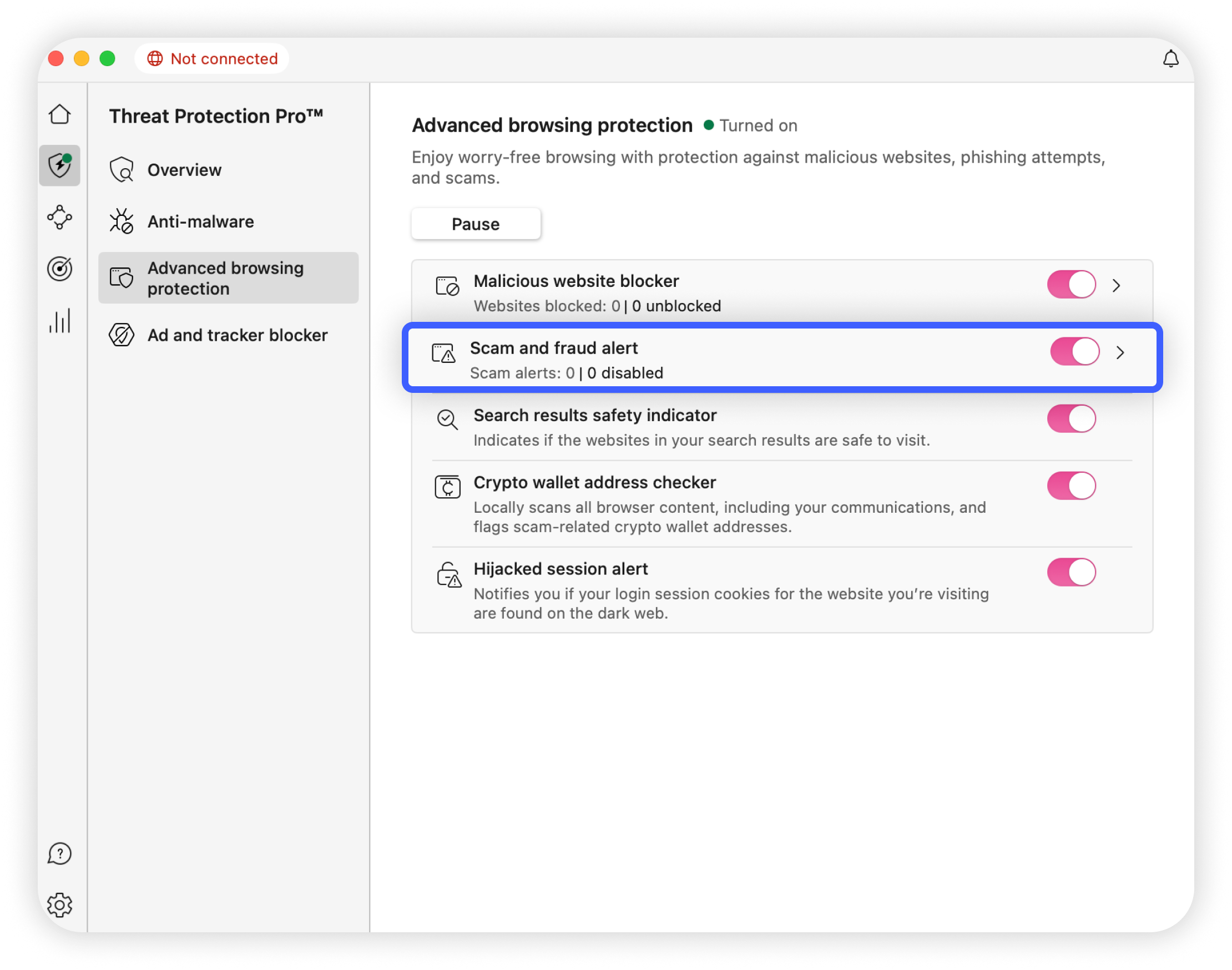
Task: Switch off Crypto wallet address checker
Action: click(x=1071, y=486)
